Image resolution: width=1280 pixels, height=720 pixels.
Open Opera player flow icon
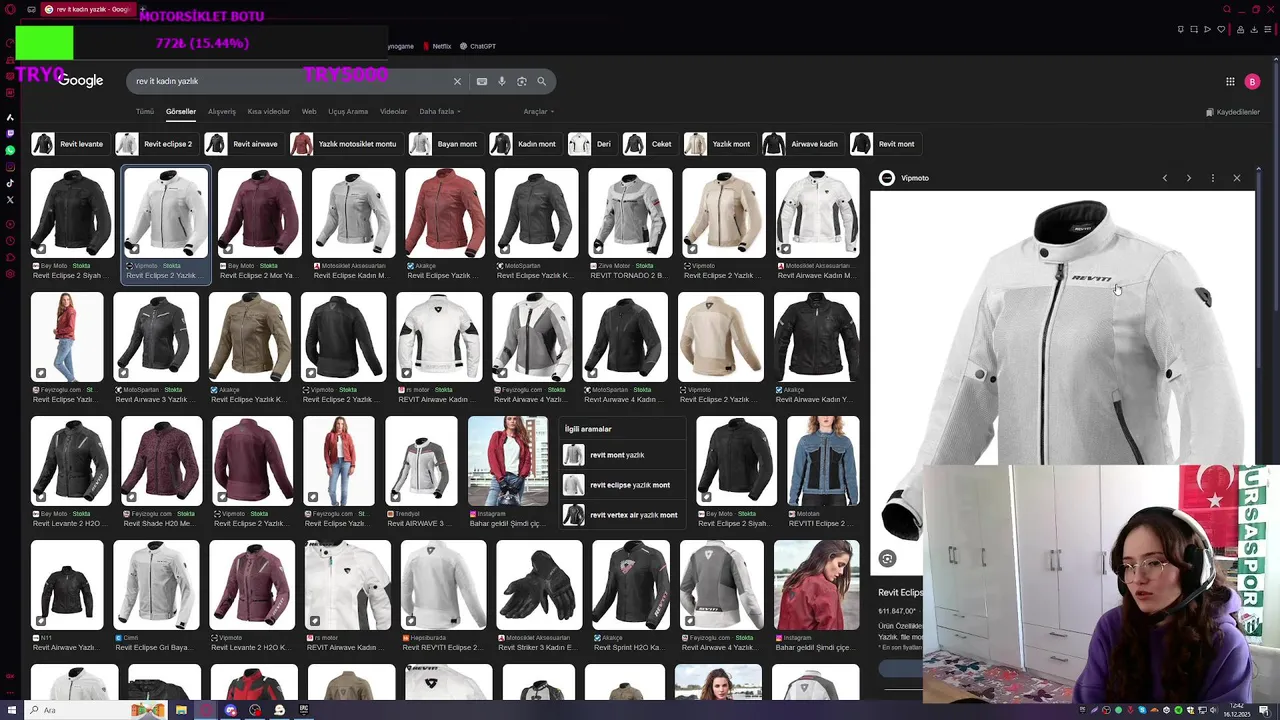pos(1207,29)
